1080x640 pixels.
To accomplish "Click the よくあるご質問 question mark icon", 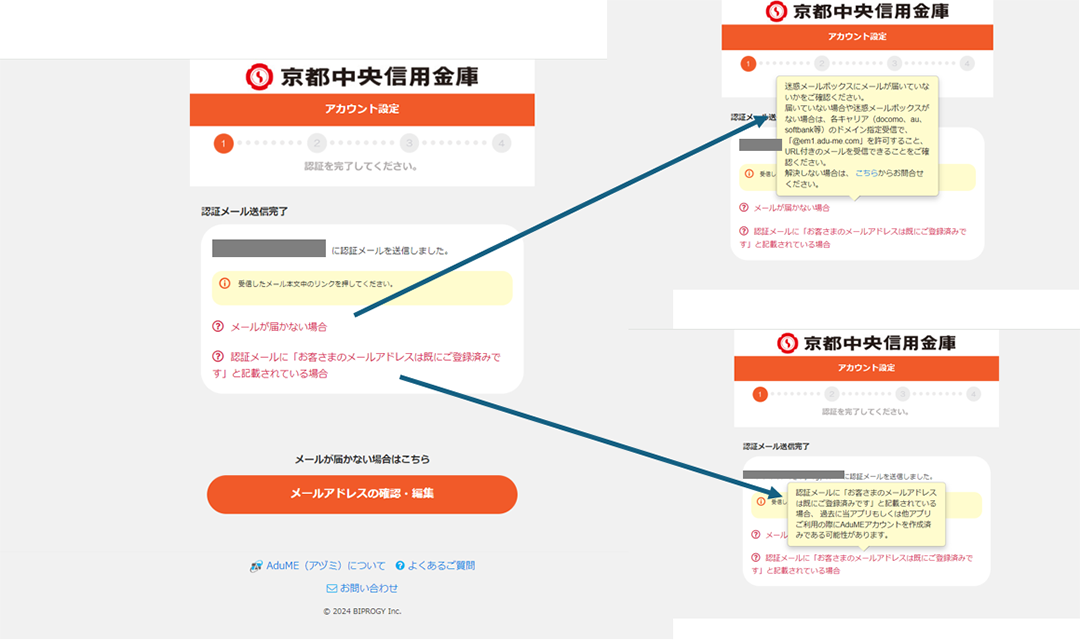I will point(400,566).
